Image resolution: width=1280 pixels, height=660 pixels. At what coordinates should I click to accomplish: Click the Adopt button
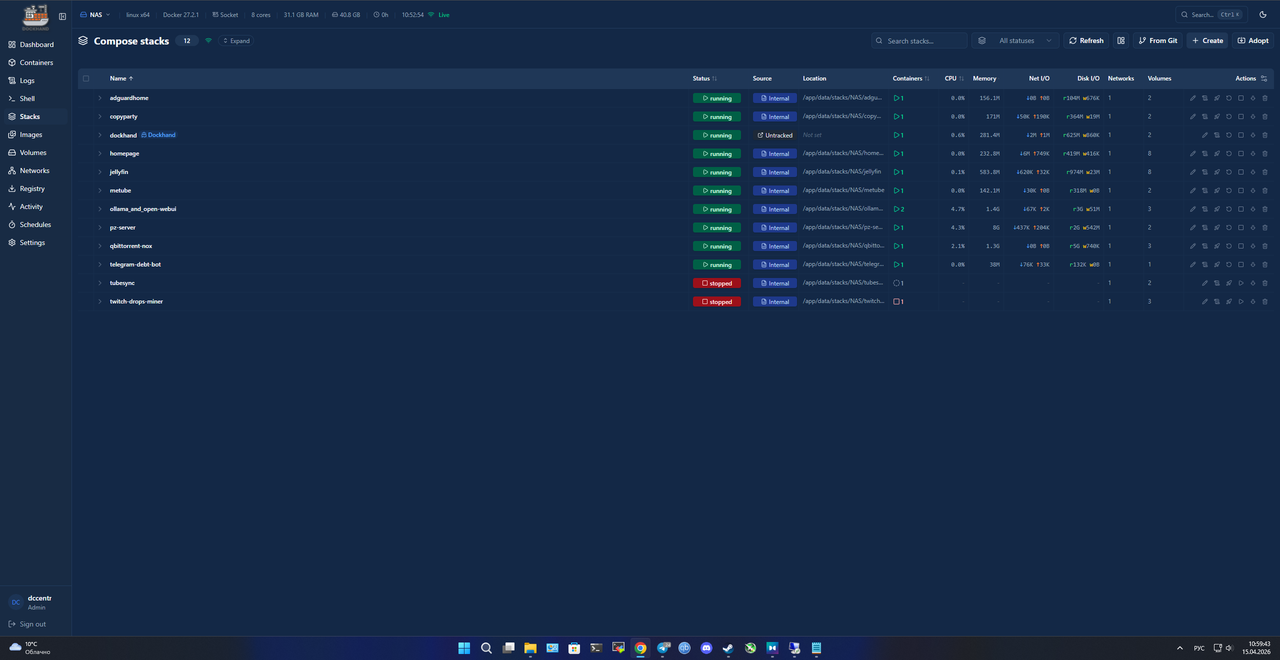(x=1253, y=41)
